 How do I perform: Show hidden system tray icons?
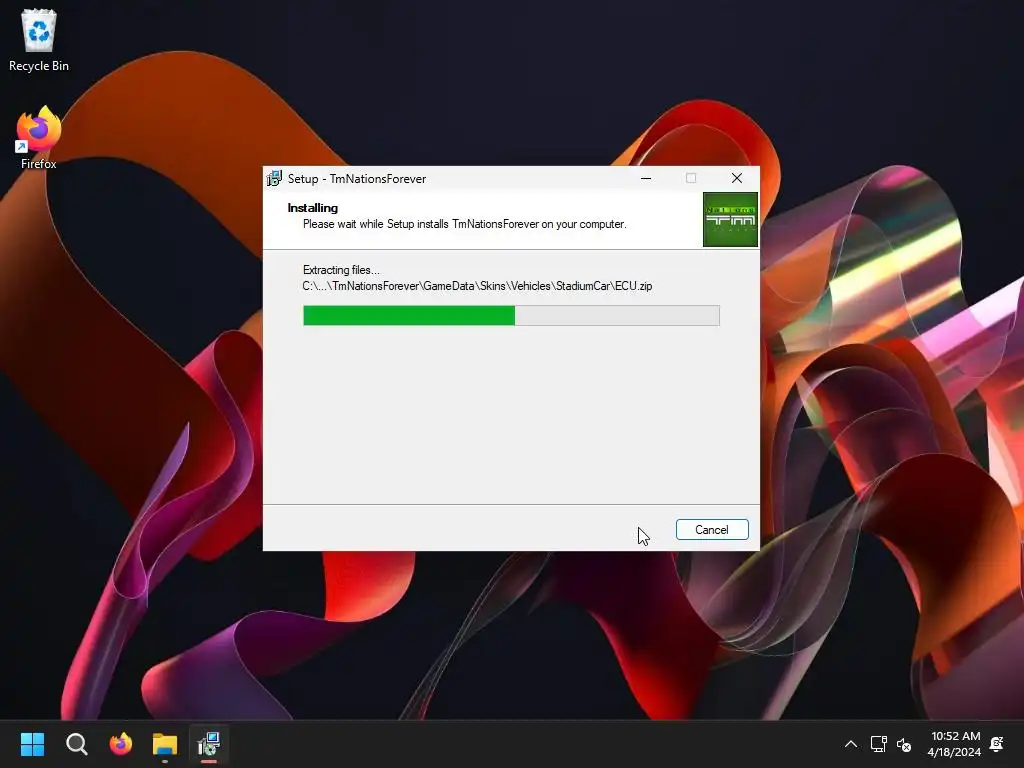click(851, 744)
